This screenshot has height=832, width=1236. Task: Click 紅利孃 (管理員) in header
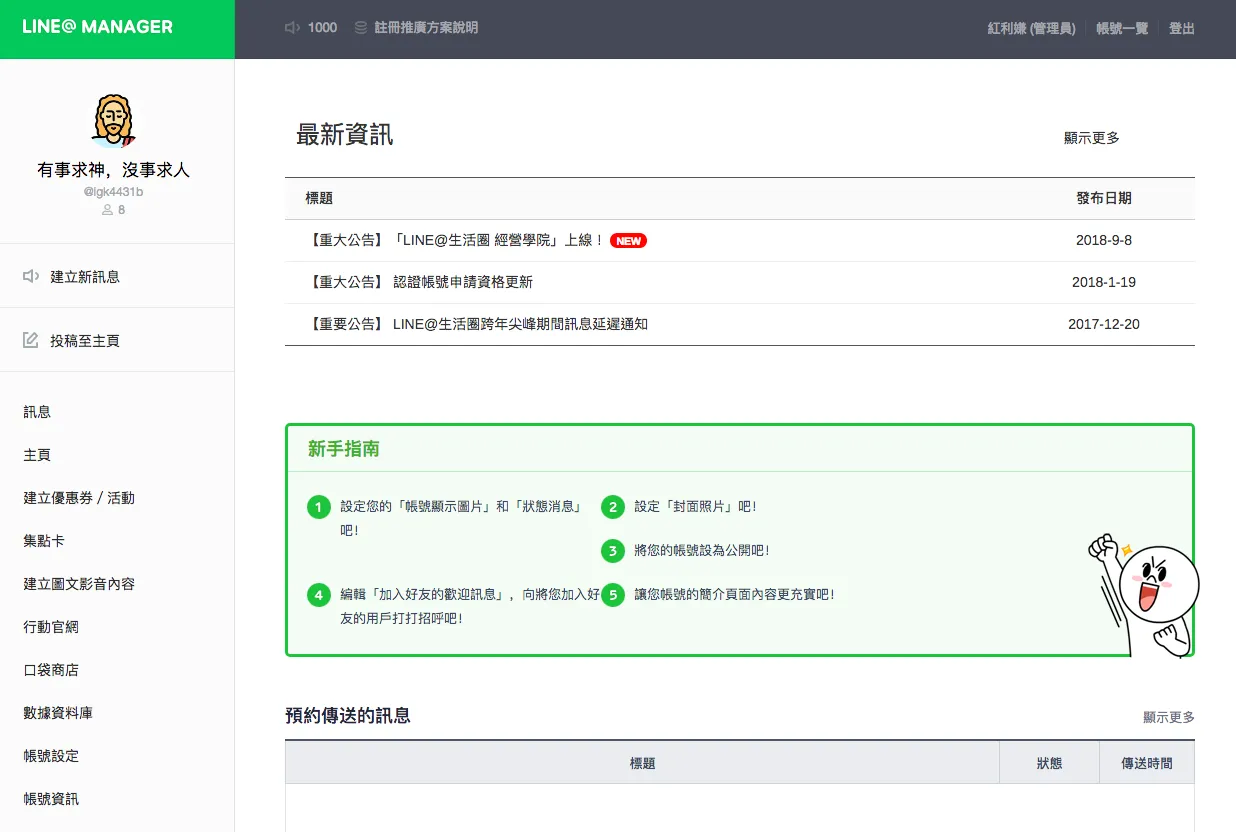tap(1031, 28)
